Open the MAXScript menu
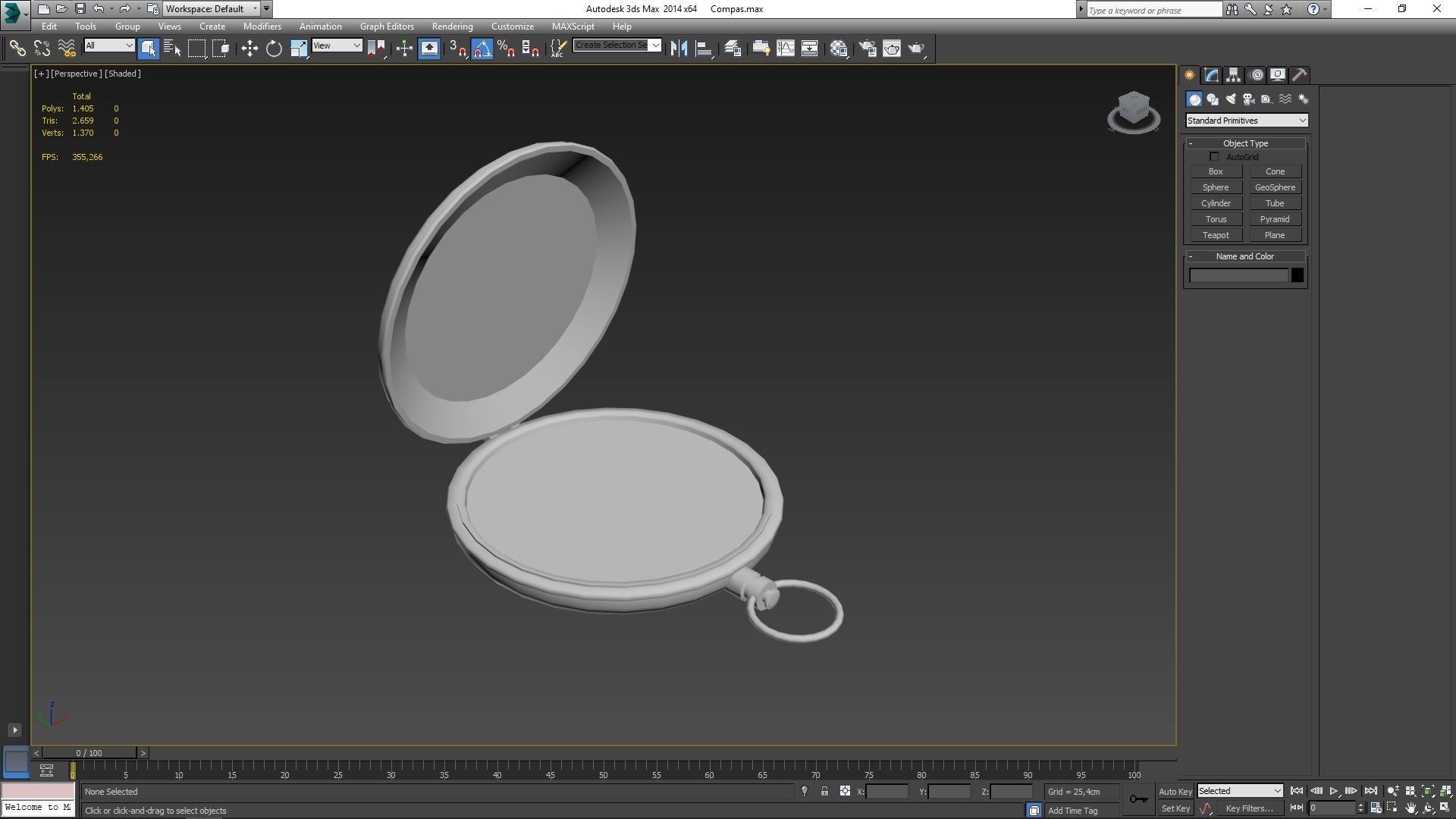1456x819 pixels. pos(573,26)
